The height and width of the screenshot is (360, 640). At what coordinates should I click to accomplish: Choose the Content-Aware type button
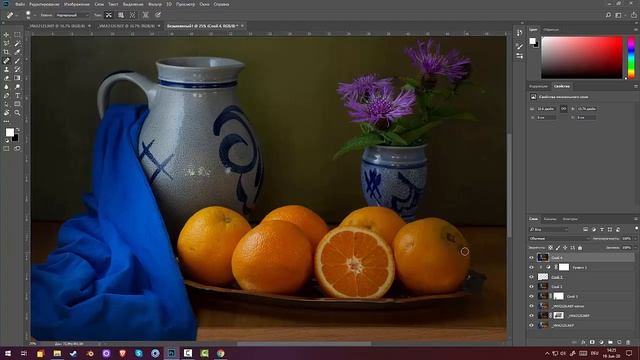point(109,15)
